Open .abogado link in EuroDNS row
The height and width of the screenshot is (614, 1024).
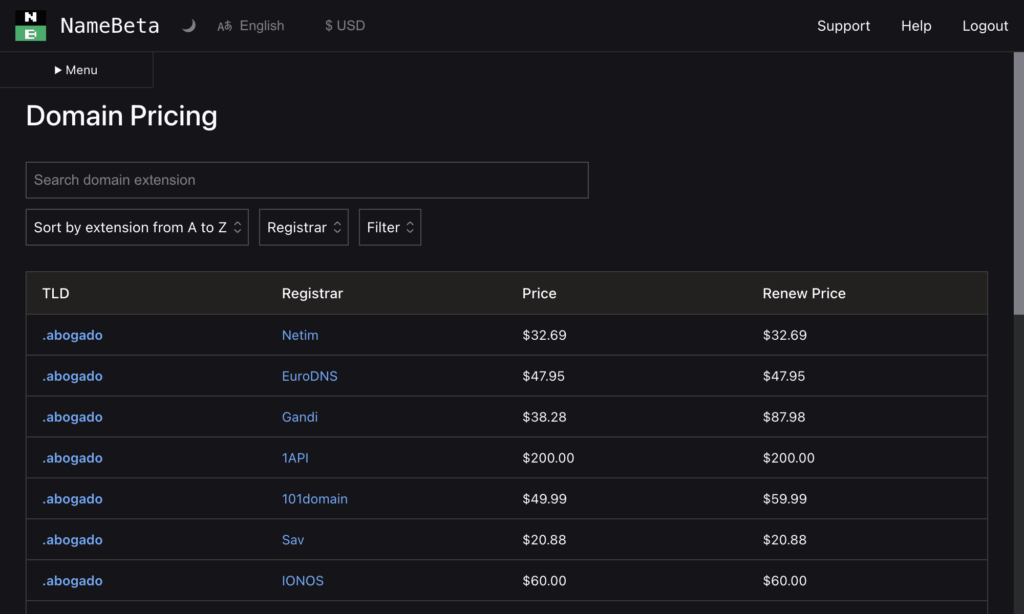click(72, 376)
